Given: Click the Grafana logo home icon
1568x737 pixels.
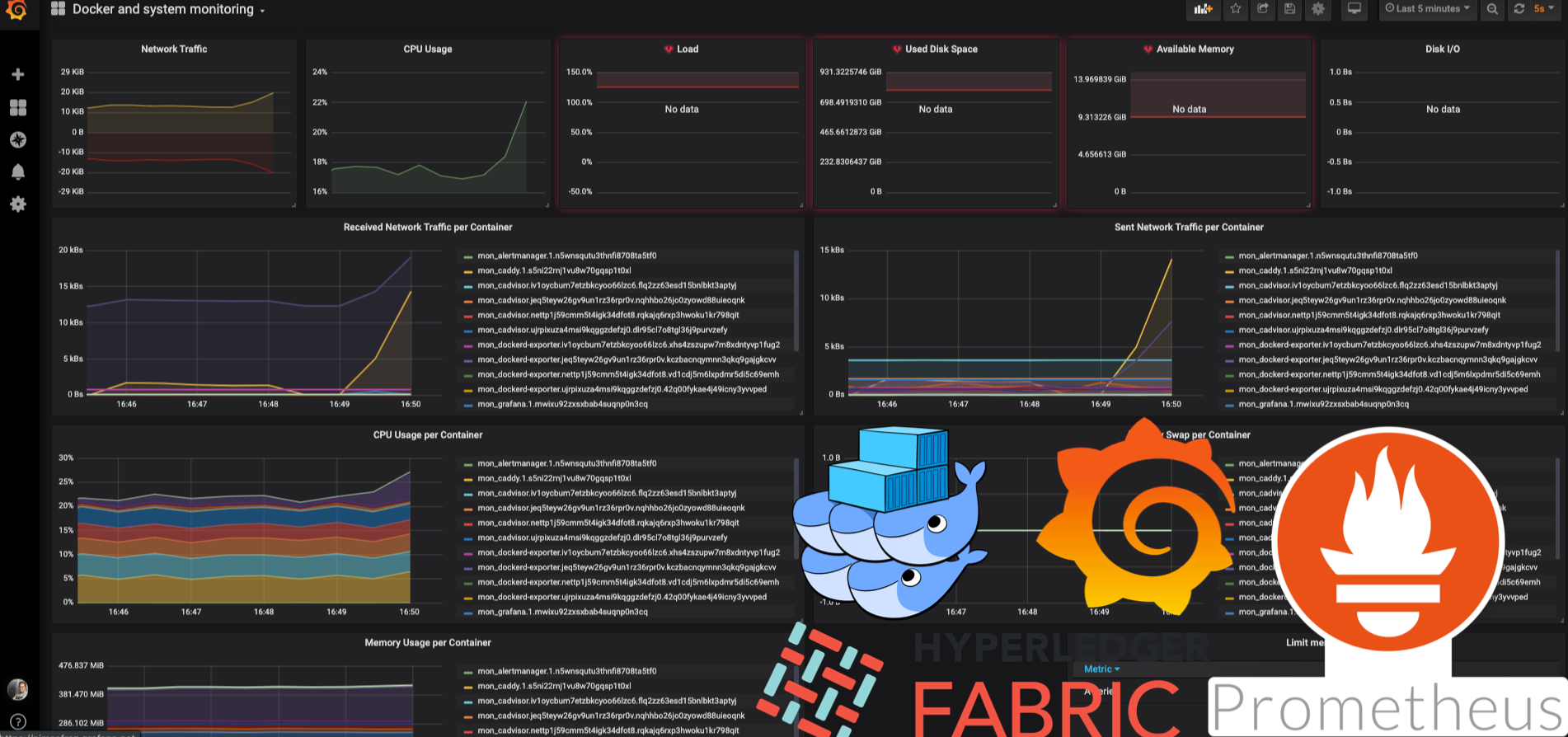Looking at the screenshot, I should point(16,10).
